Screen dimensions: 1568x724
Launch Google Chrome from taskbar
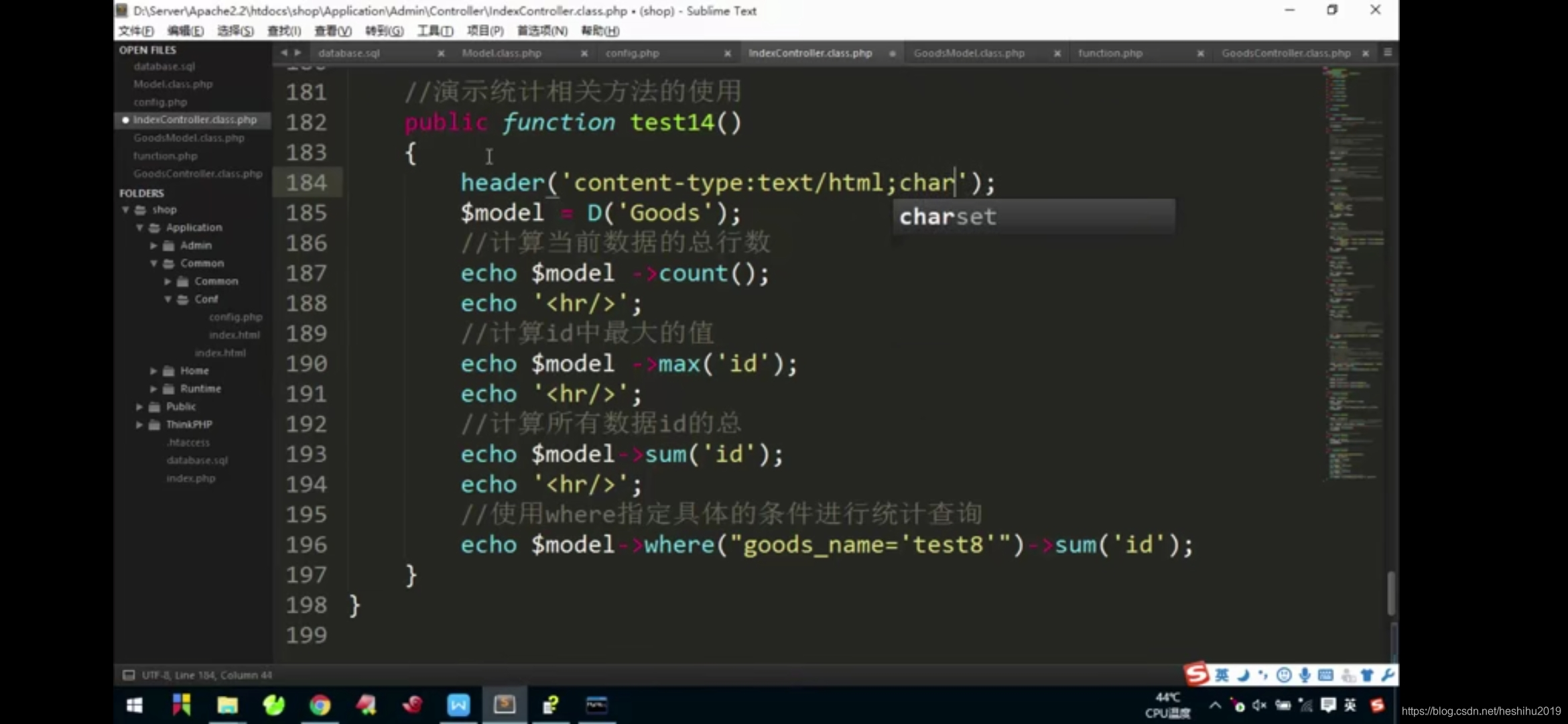click(x=320, y=705)
